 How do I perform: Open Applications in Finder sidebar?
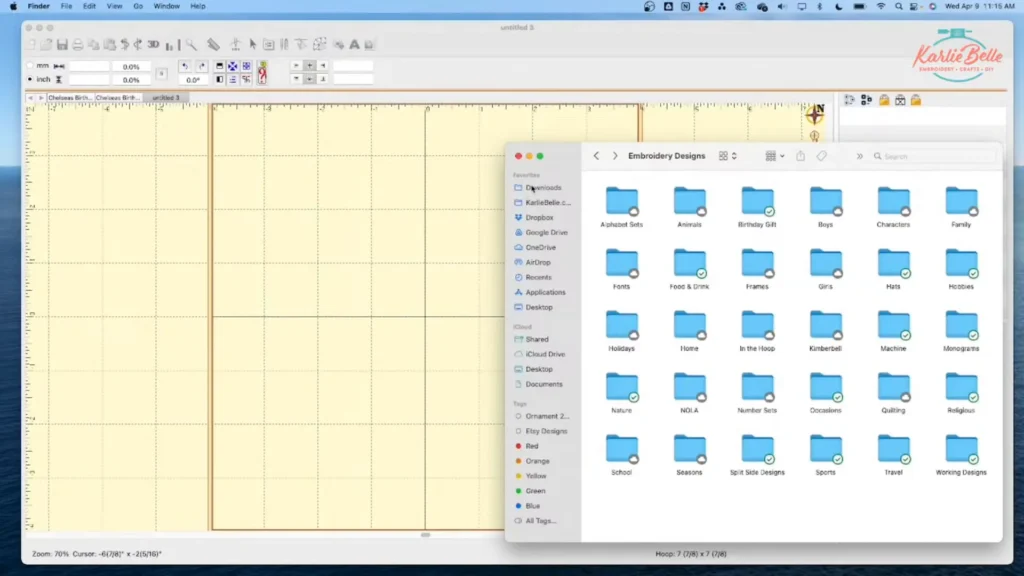[545, 293]
